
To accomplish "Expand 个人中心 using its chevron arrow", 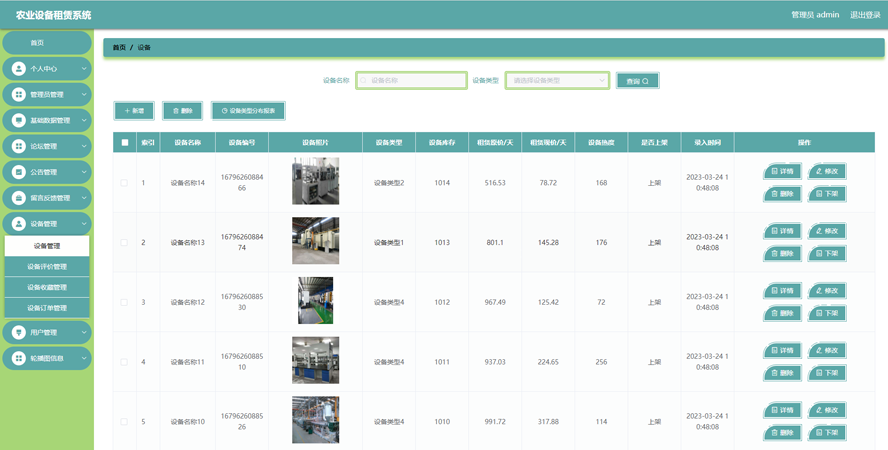I will (x=84, y=68).
